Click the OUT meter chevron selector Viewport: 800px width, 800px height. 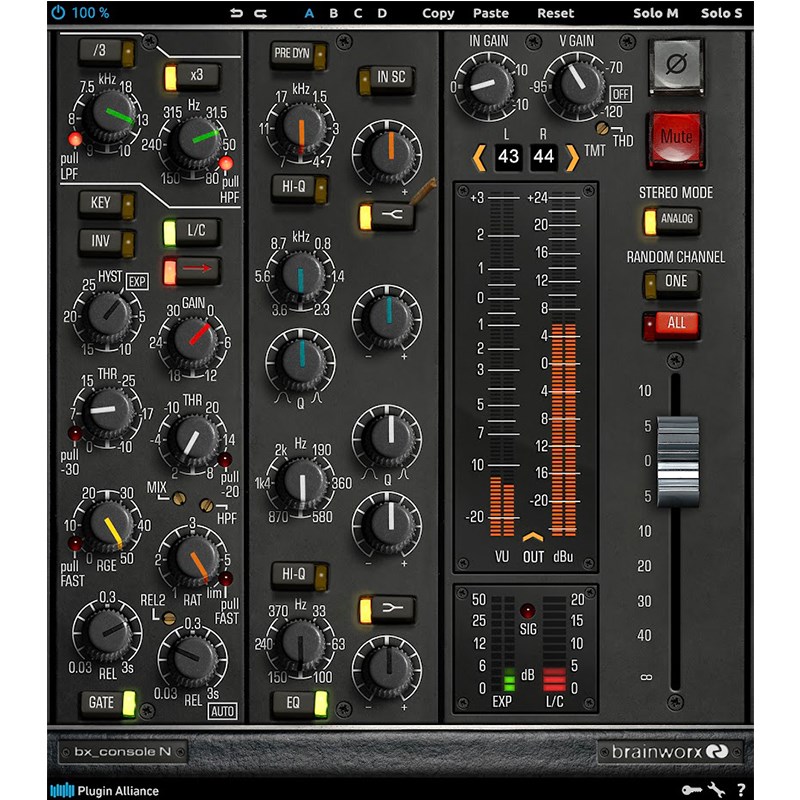pos(534,539)
